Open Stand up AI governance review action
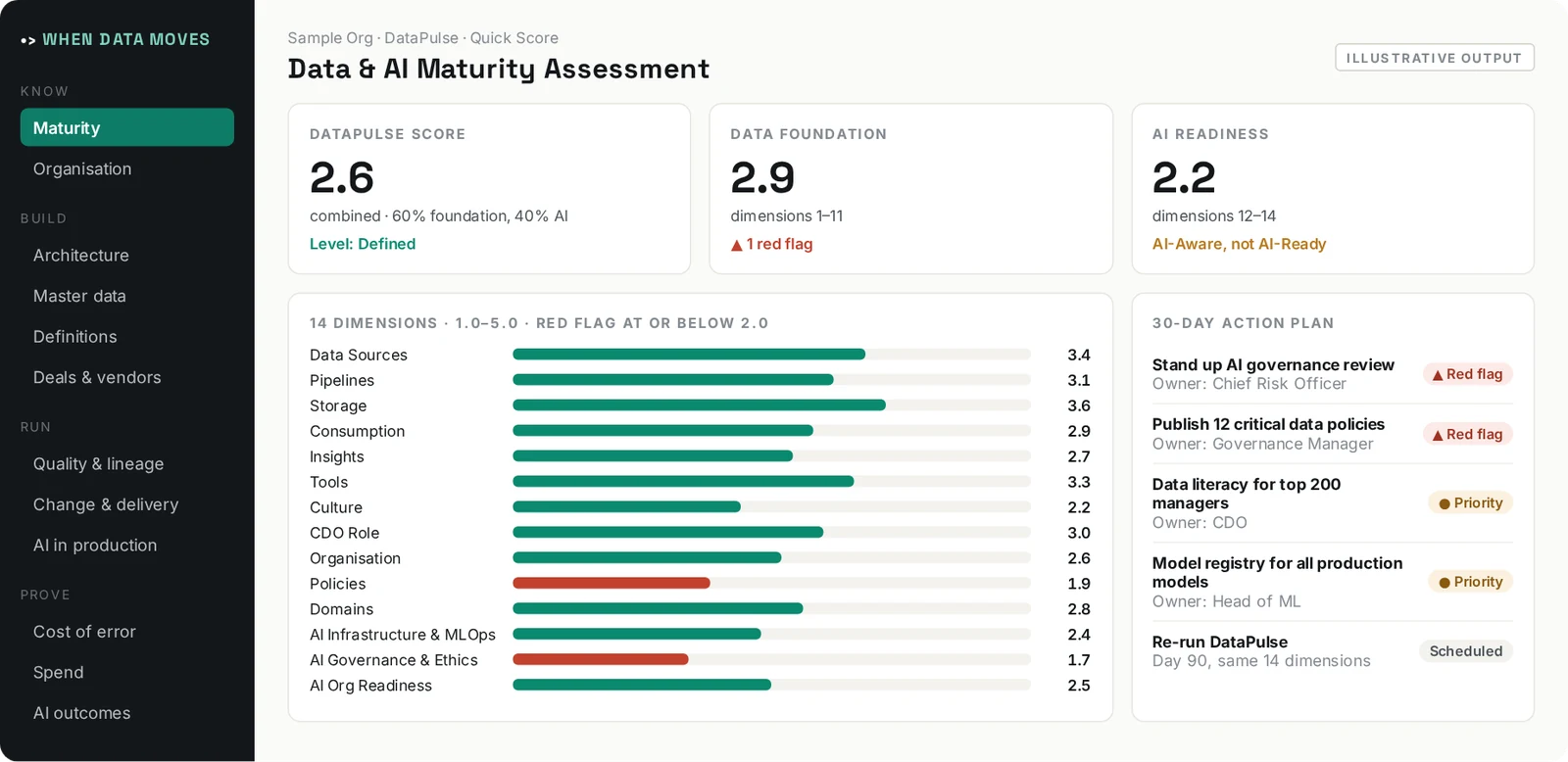Viewport: 1568px width, 762px height. coord(1273,364)
